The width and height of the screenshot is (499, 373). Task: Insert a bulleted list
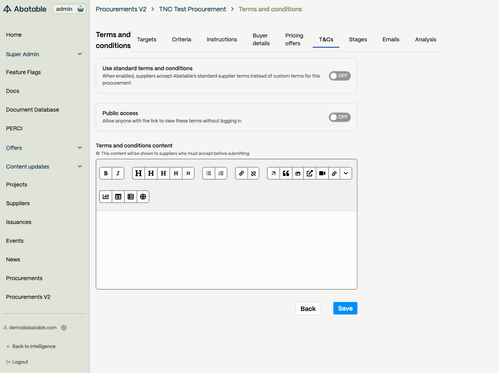209,173
